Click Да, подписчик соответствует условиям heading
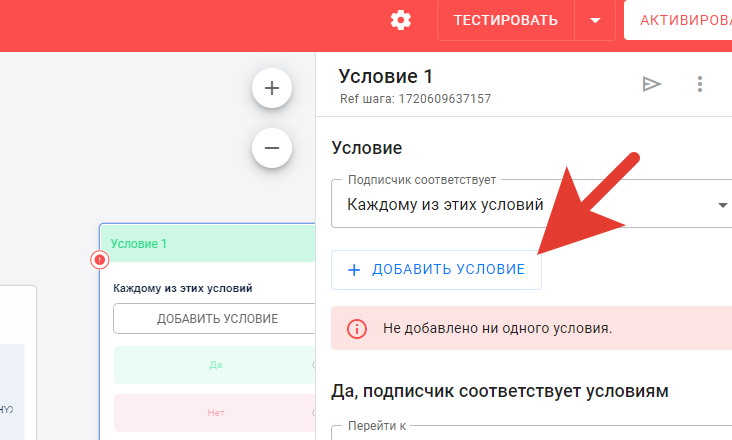 click(x=500, y=391)
